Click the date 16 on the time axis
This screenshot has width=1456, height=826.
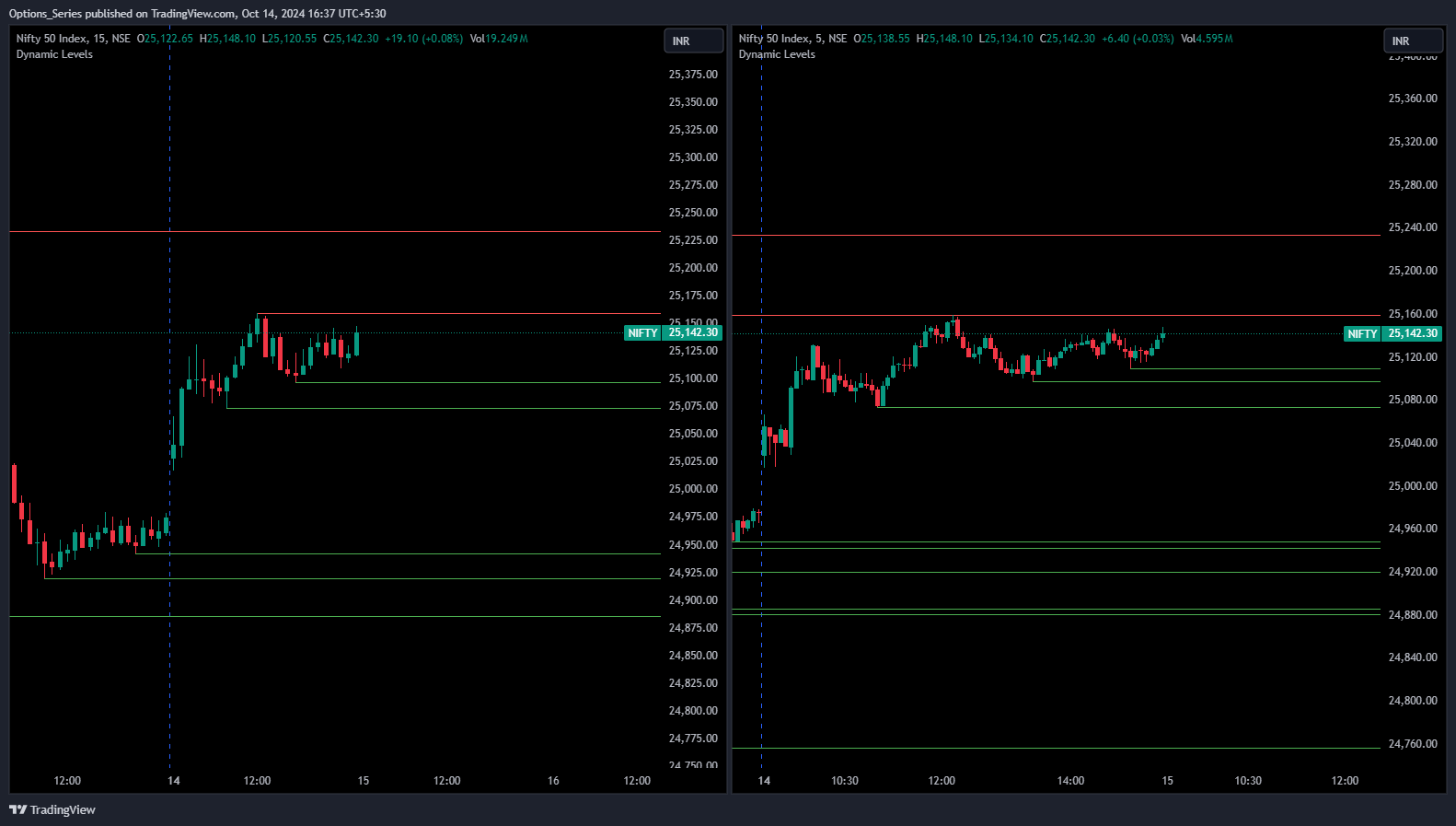[553, 781]
